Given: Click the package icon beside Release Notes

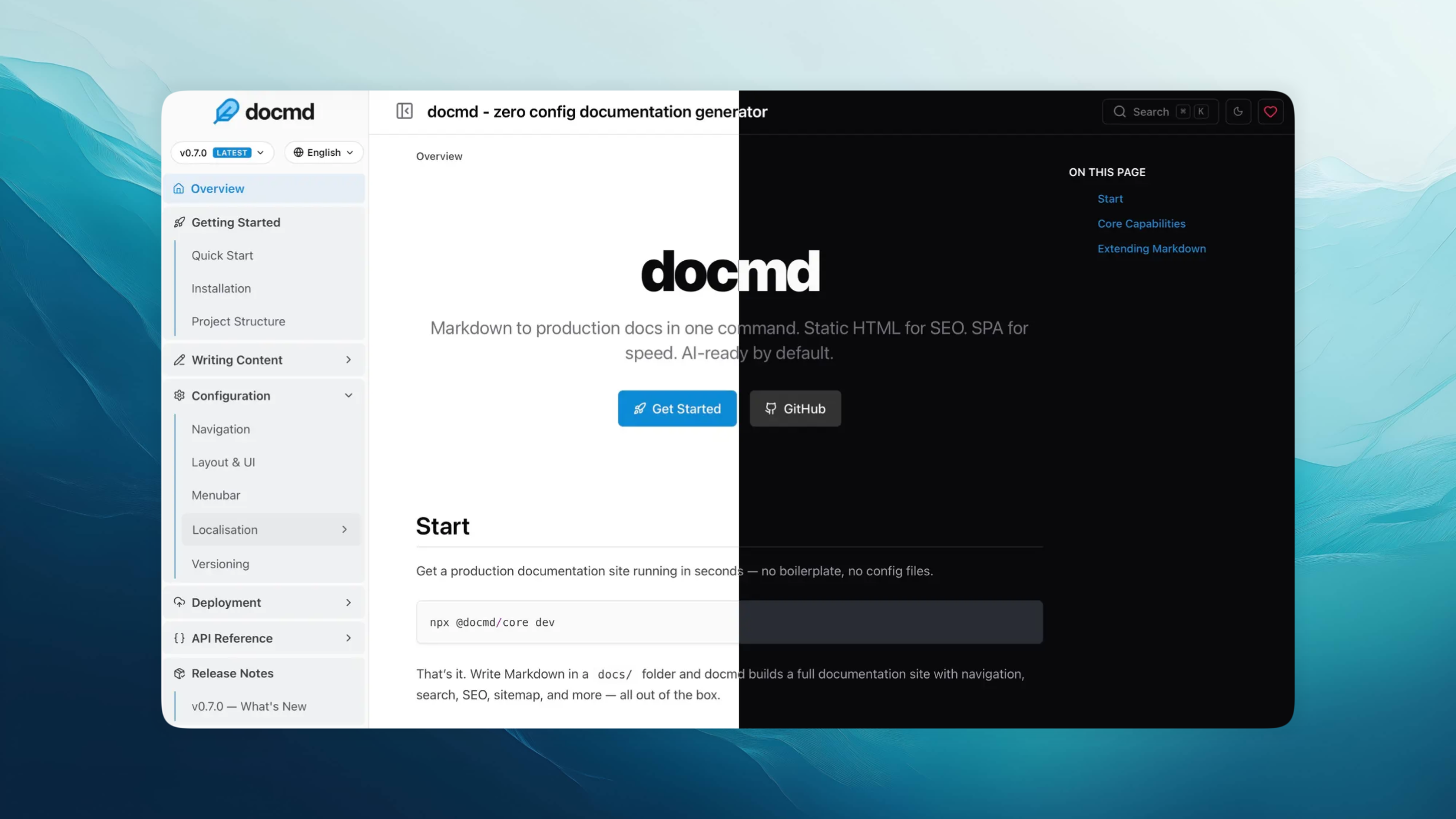Looking at the screenshot, I should tap(179, 673).
